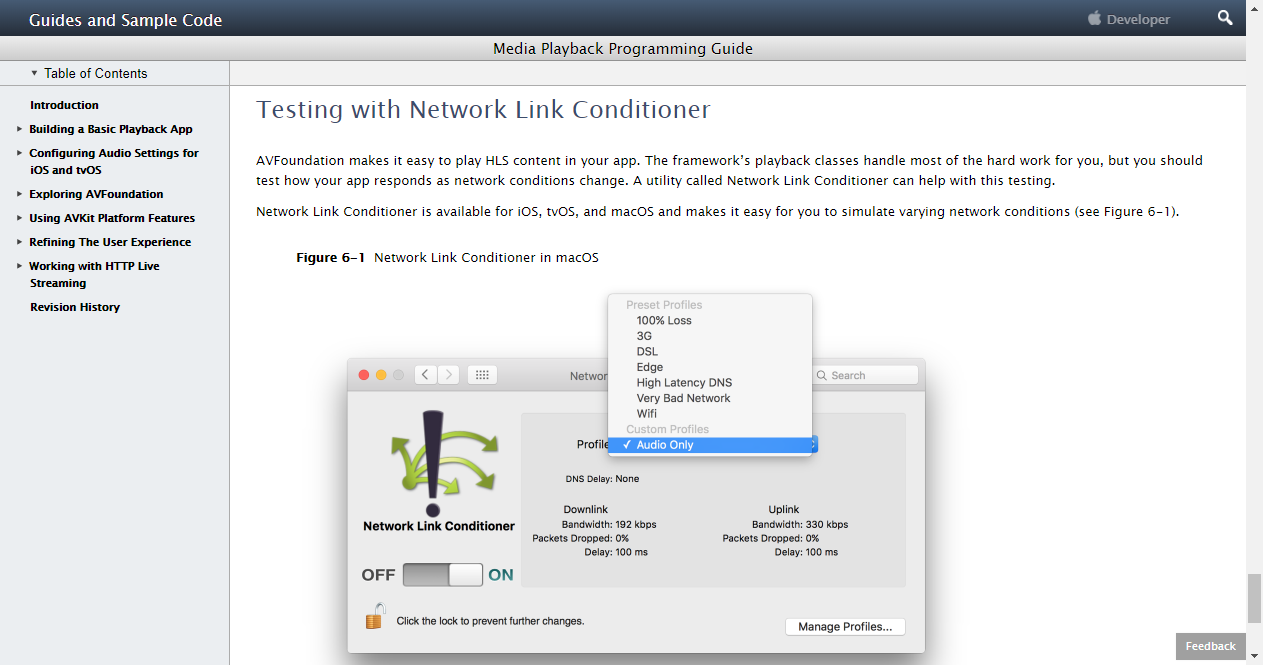This screenshot has width=1263, height=665.
Task: Click the Testing with Network Link Conditioner heading
Action: [x=484, y=110]
